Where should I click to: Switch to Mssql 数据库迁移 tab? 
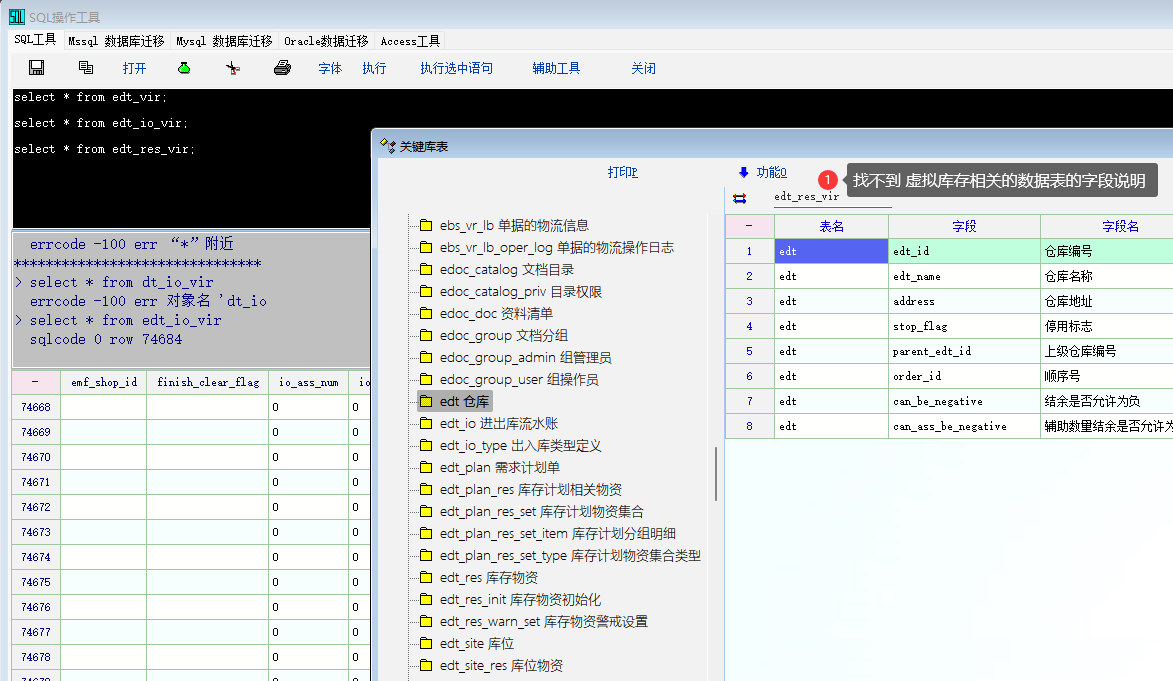pos(116,41)
